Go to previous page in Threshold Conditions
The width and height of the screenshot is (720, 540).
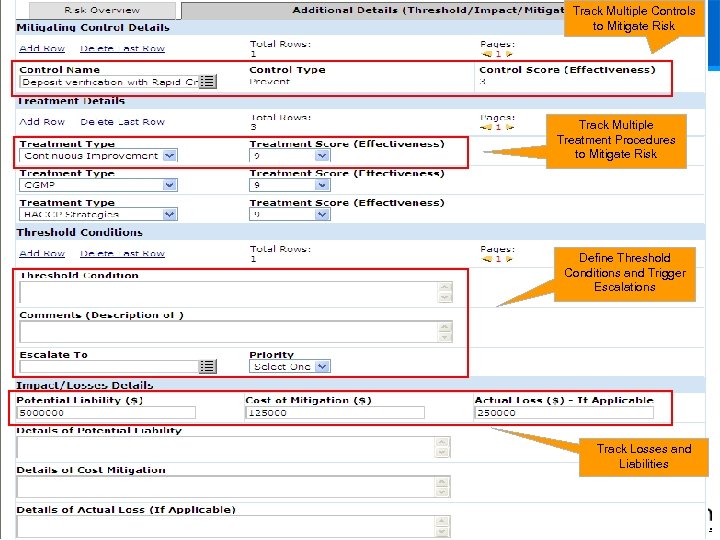coord(487,259)
